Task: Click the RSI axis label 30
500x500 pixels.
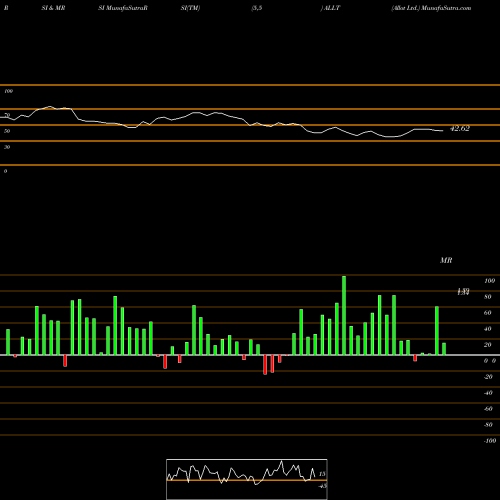Action: tap(7, 147)
